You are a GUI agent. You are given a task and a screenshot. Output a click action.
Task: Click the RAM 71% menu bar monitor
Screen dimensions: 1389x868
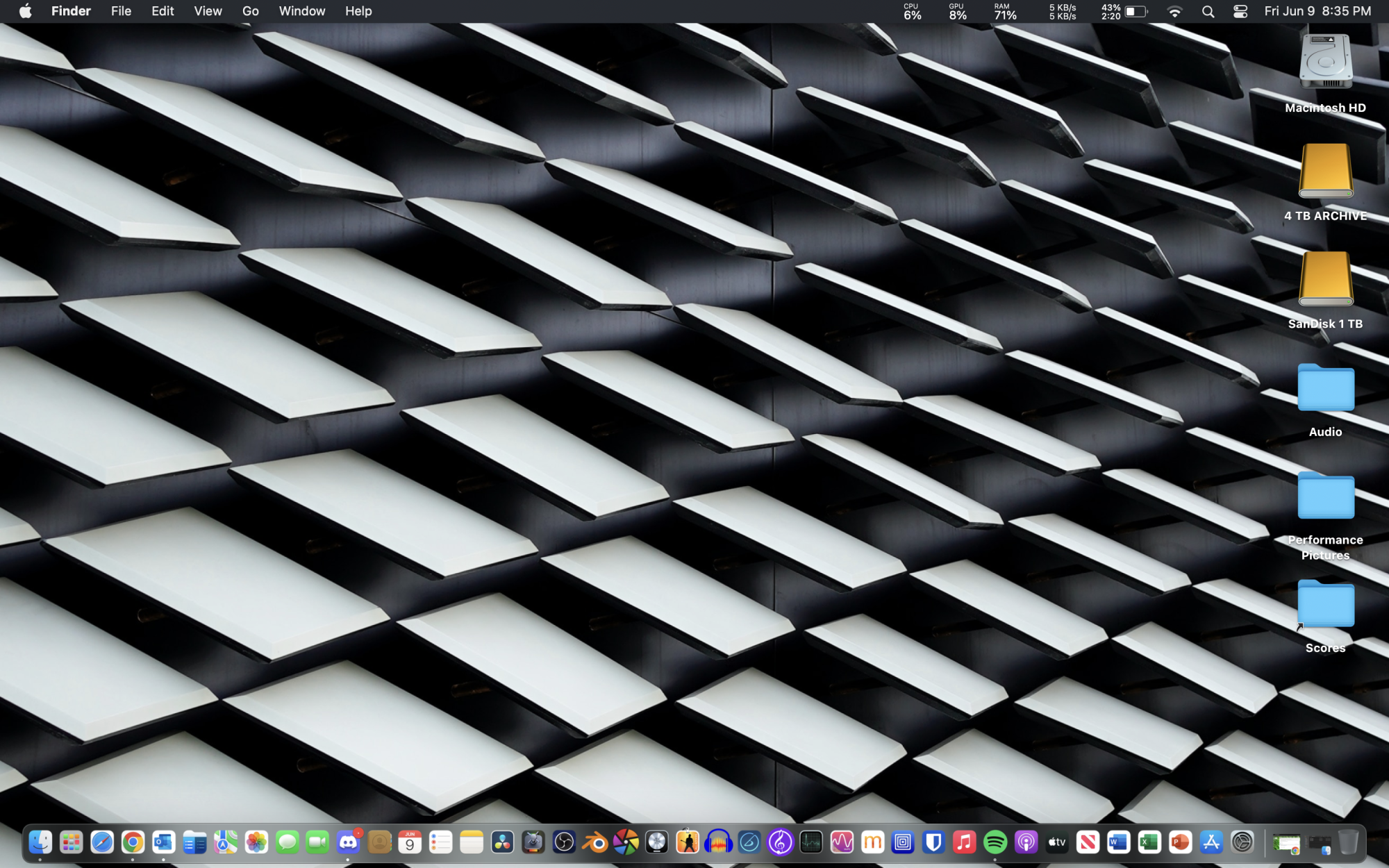(x=1005, y=11)
